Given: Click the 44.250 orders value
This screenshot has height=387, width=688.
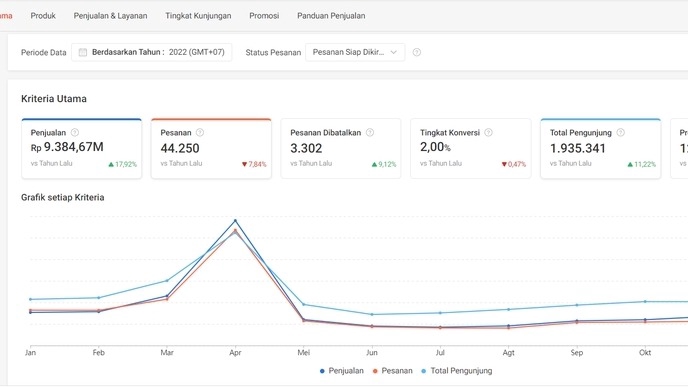Looking at the screenshot, I should tap(180, 148).
